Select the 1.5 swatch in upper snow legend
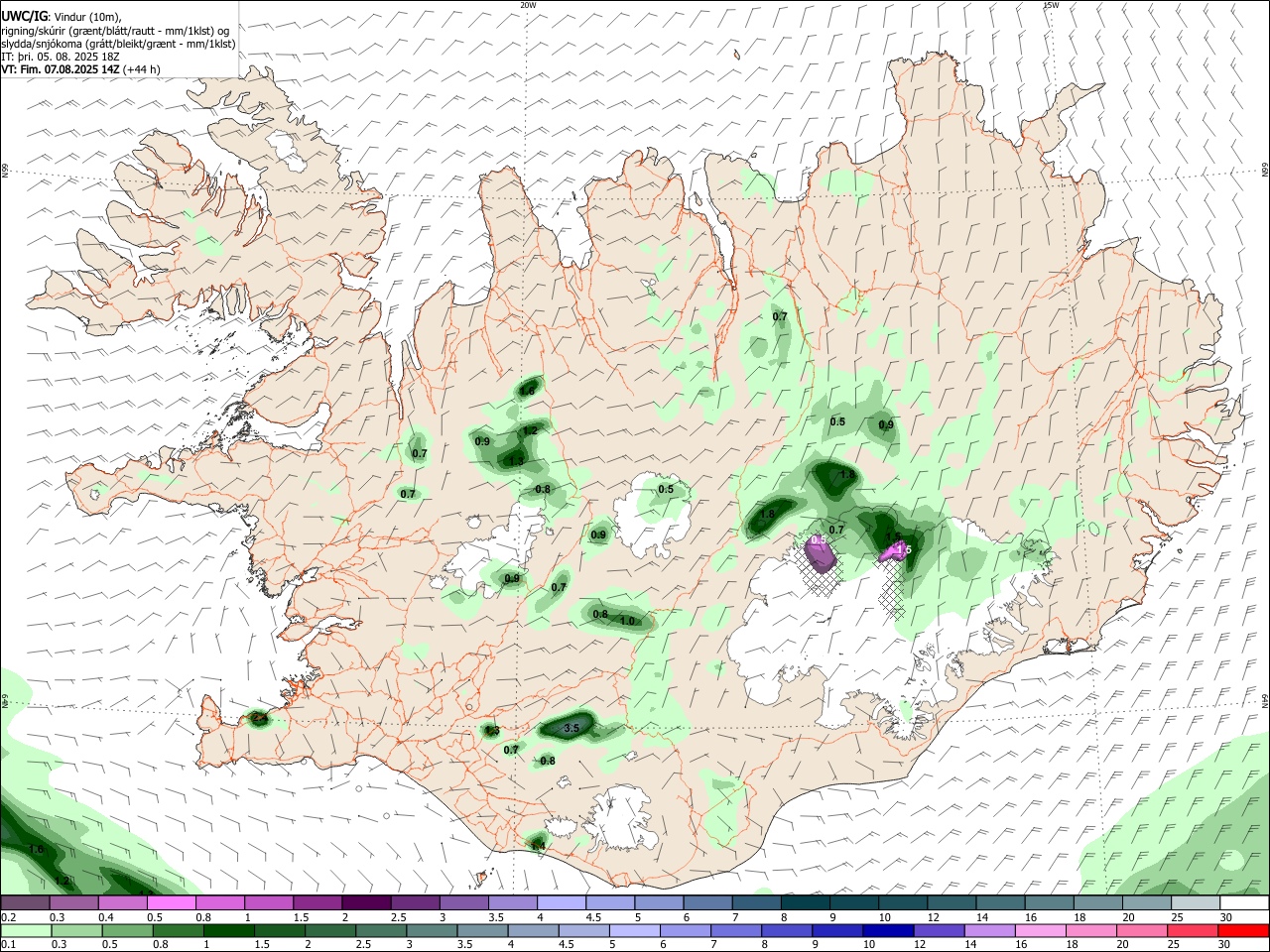Viewport: 1270px width, 952px height. 317,903
